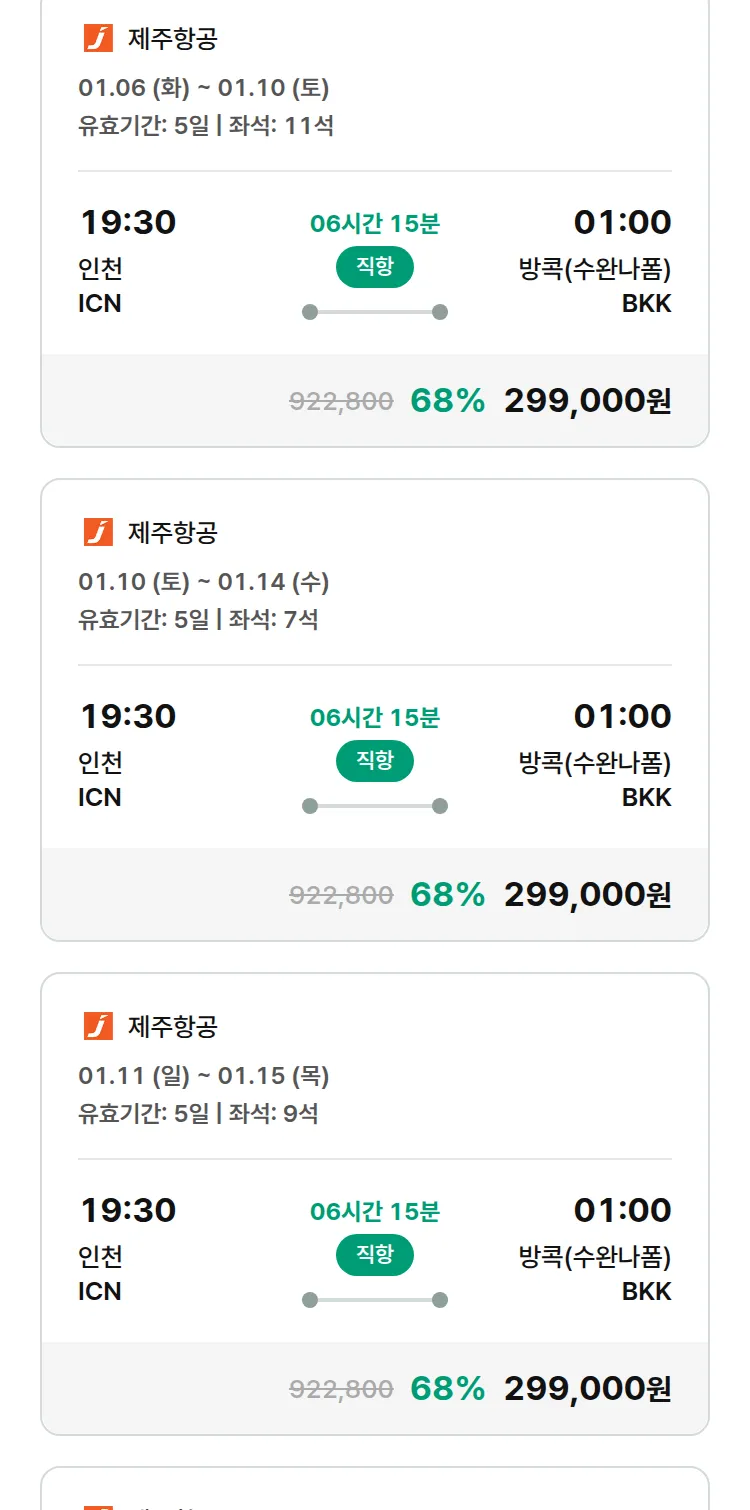Click route line on the 01.11 flight
Screen dimensions: 750x1510
pyautogui.click(x=374, y=1300)
